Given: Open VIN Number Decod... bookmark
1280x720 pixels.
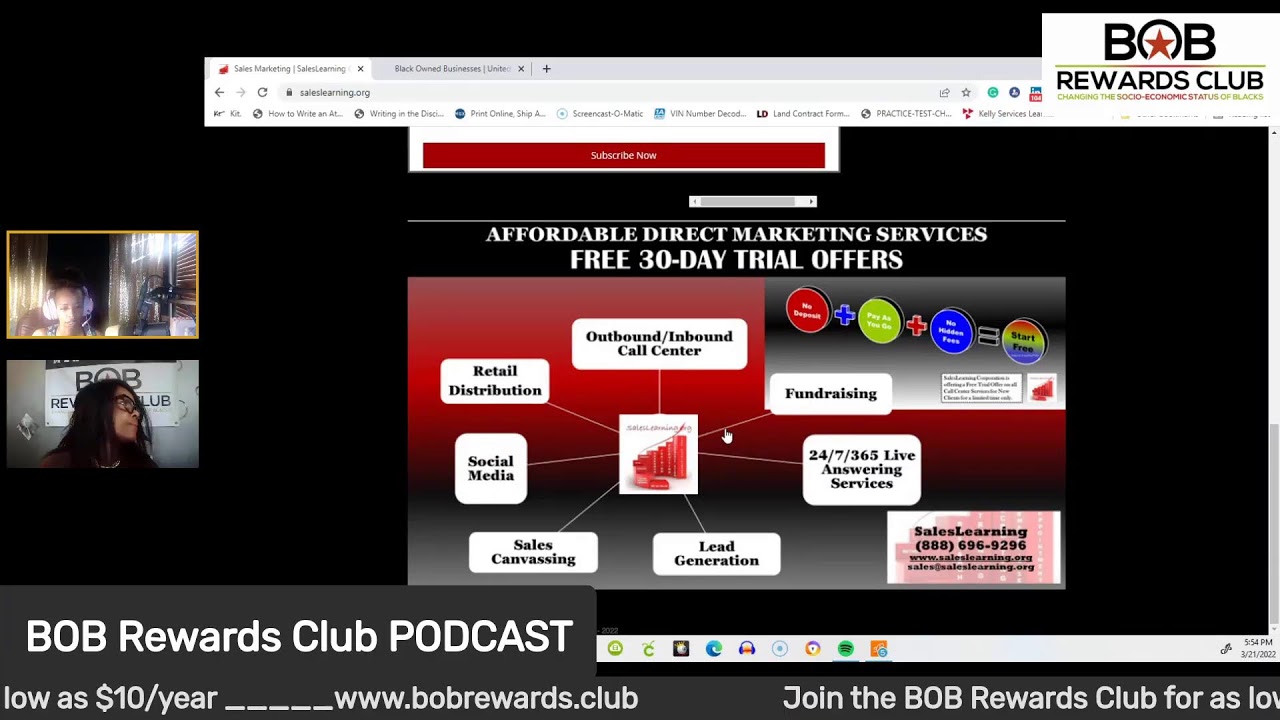Looking at the screenshot, I should coord(700,114).
